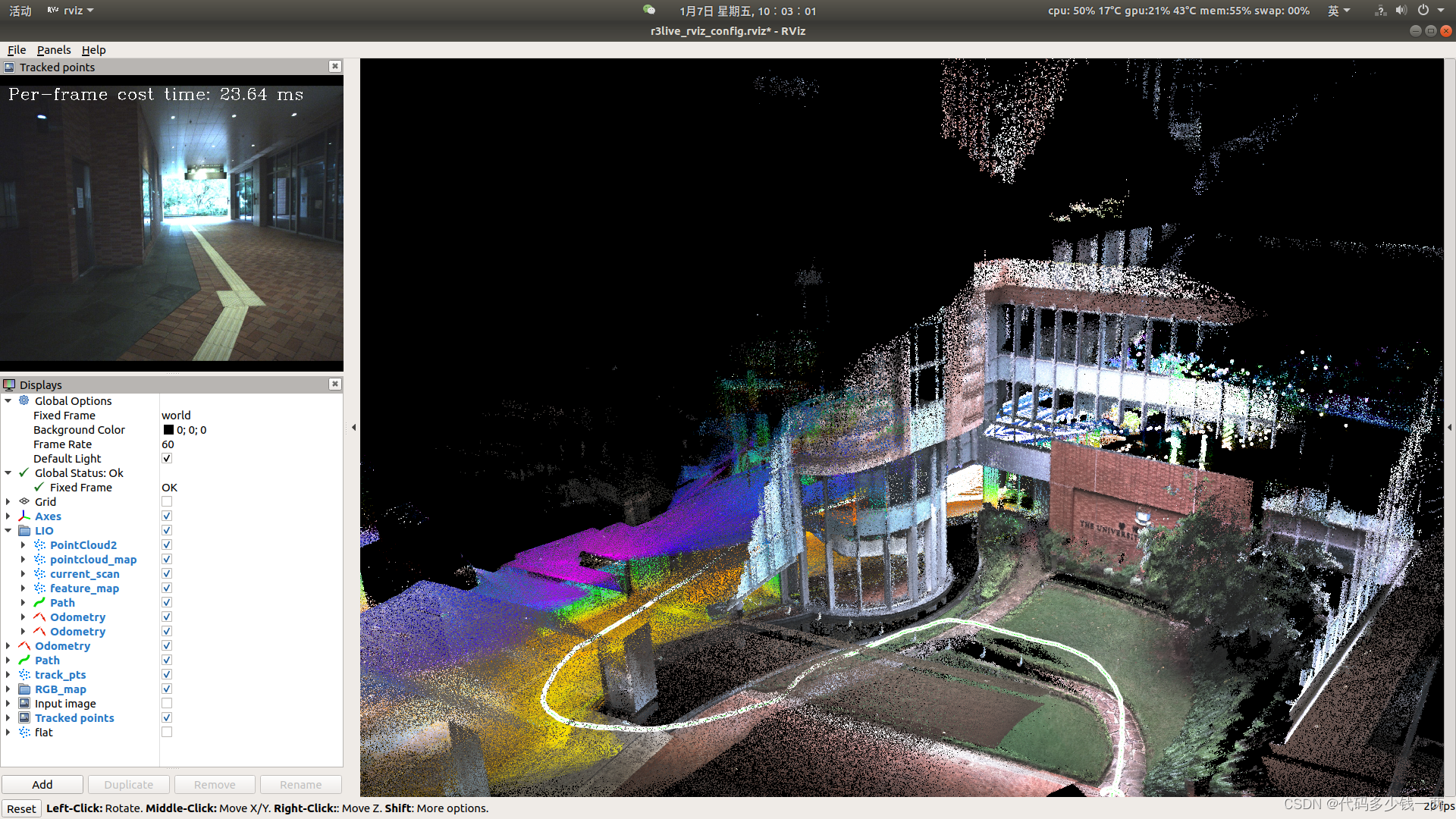Click the Rename button
The width and height of the screenshot is (1456, 819).
[x=301, y=784]
